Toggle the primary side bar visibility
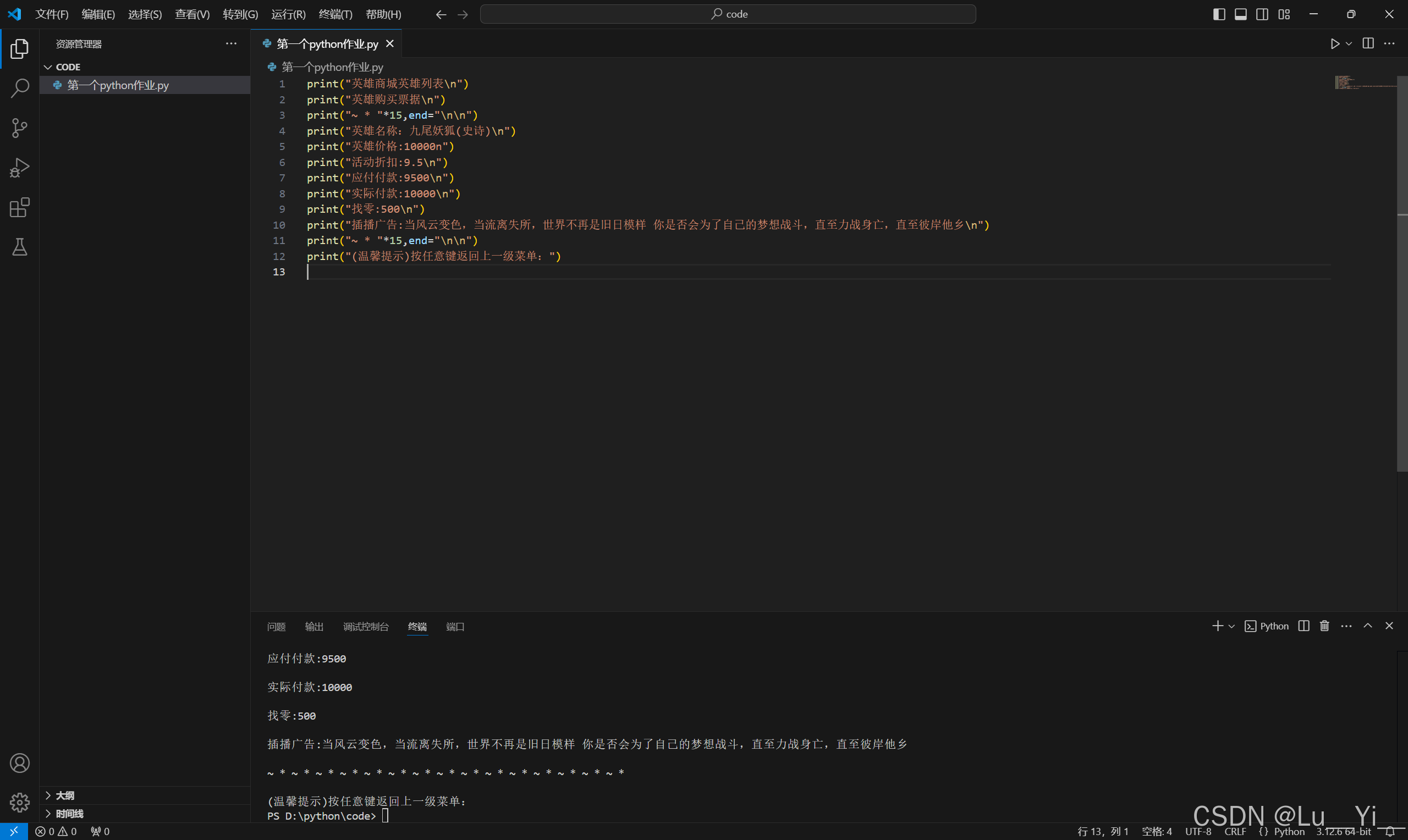This screenshot has height=840, width=1408. (1219, 14)
